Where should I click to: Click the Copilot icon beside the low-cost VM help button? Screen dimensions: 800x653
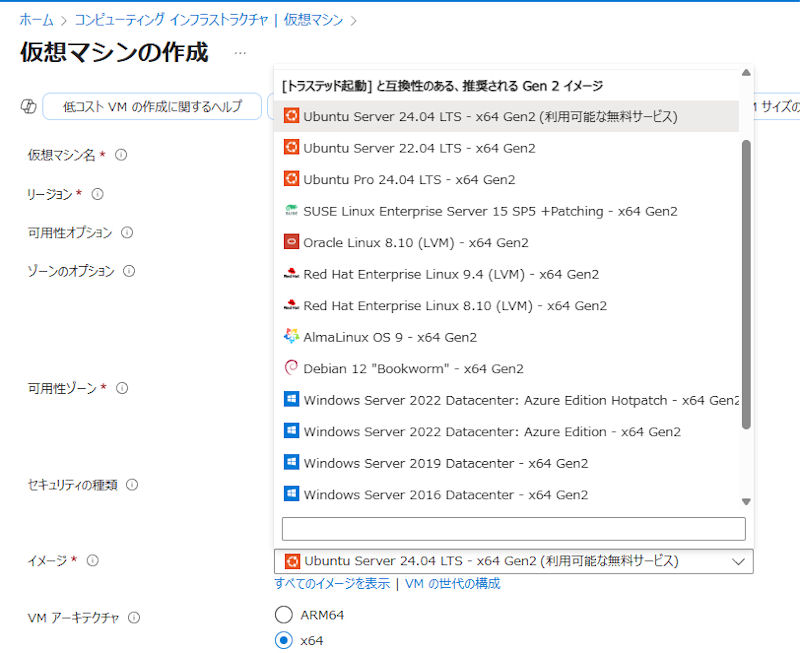[x=29, y=106]
